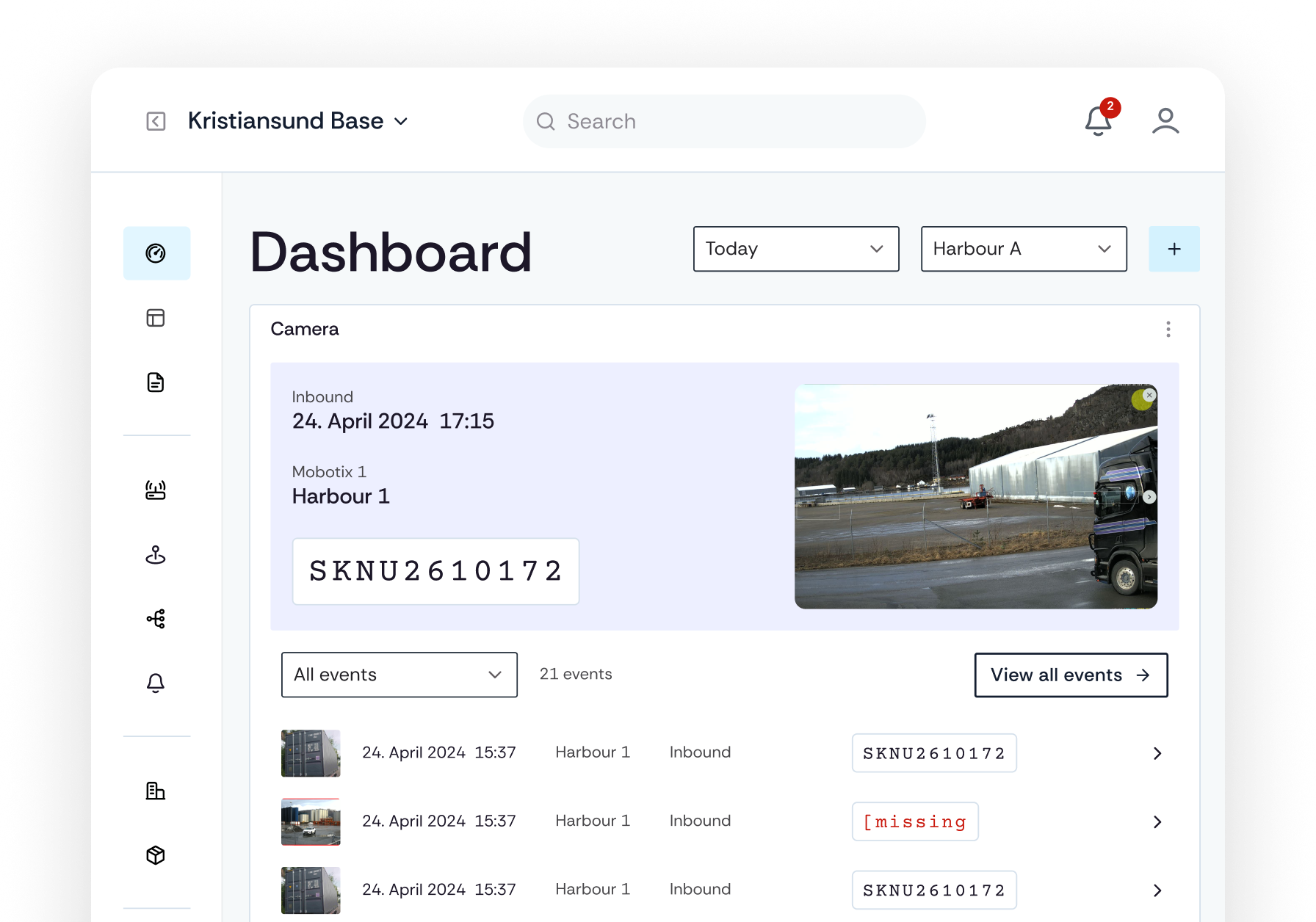Screen dimensions: 1316x922
Task: Click into the Search field
Action: (724, 121)
